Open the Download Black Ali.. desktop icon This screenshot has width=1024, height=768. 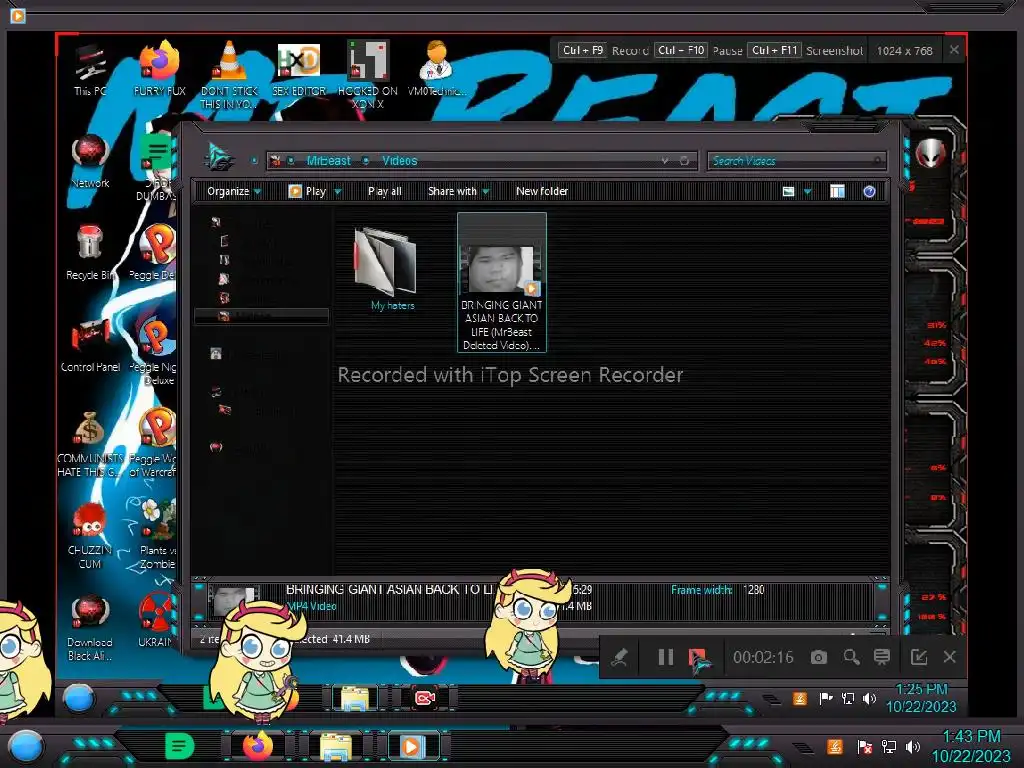tap(90, 628)
